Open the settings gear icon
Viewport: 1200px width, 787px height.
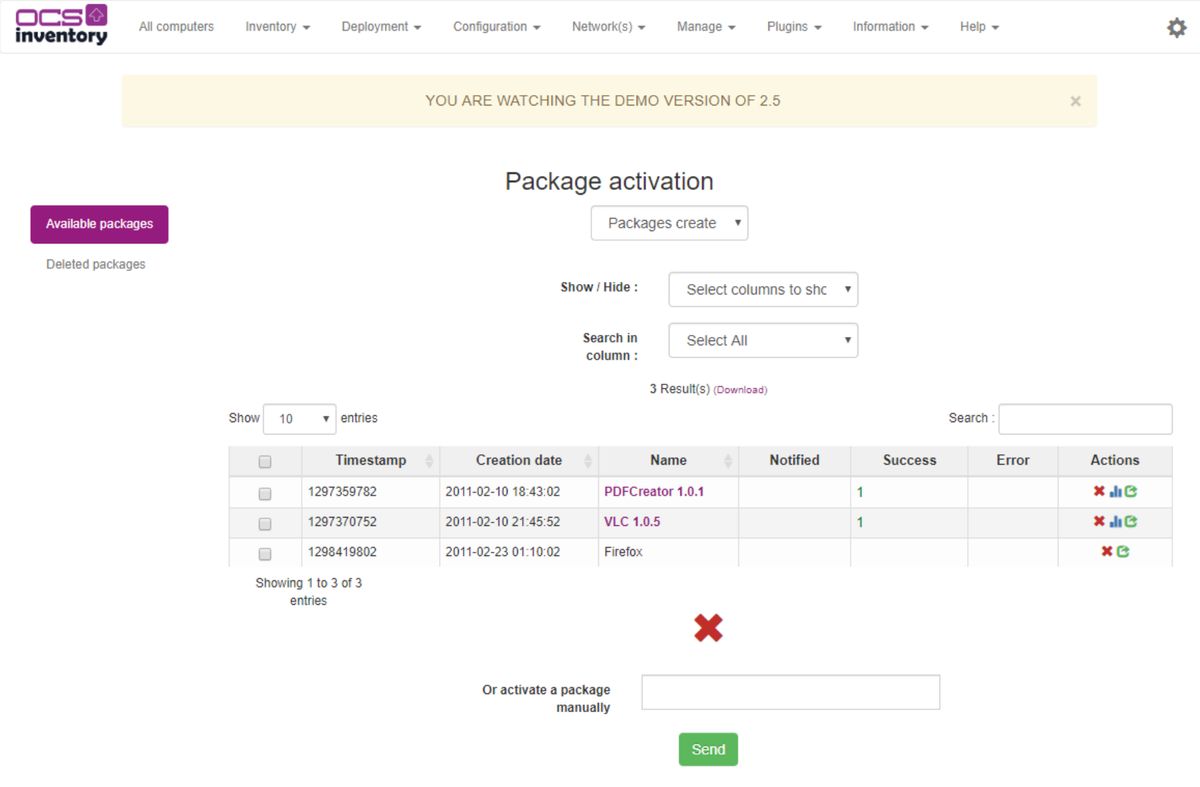[x=1176, y=27]
